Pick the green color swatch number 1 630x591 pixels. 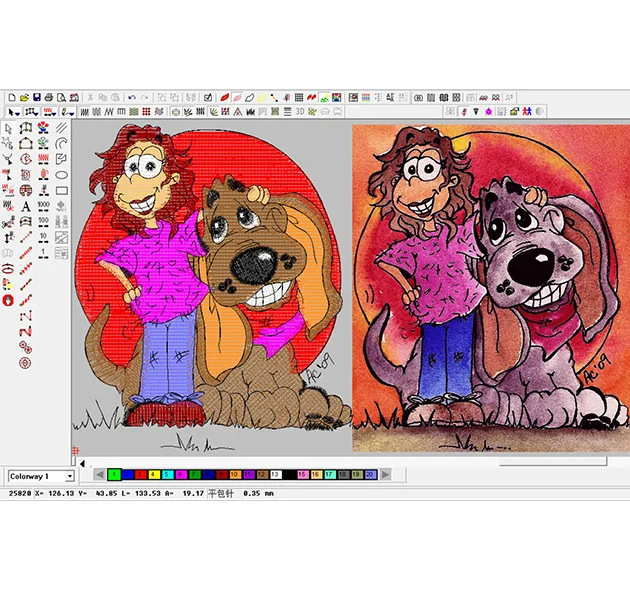point(114,474)
